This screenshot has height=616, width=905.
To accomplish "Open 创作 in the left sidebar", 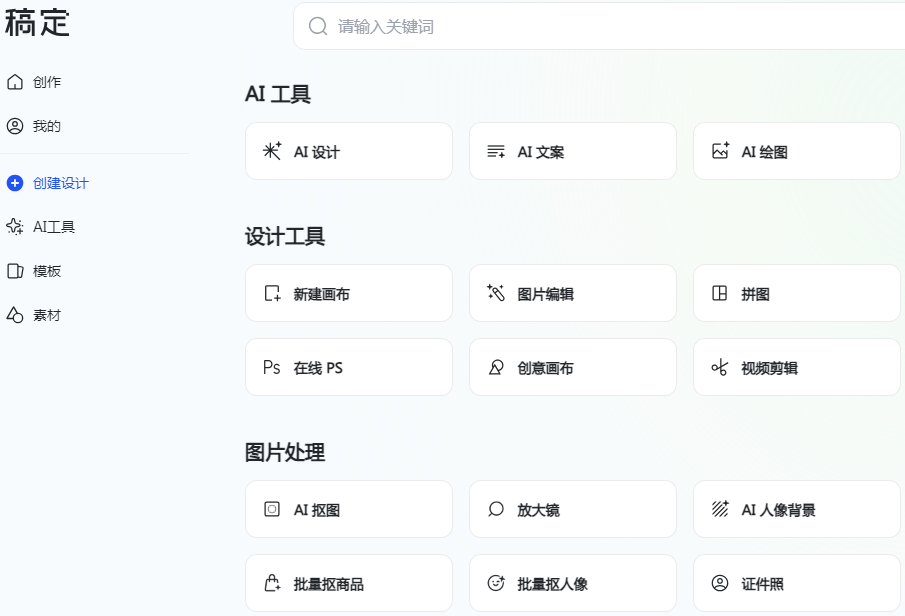I will [x=46, y=82].
